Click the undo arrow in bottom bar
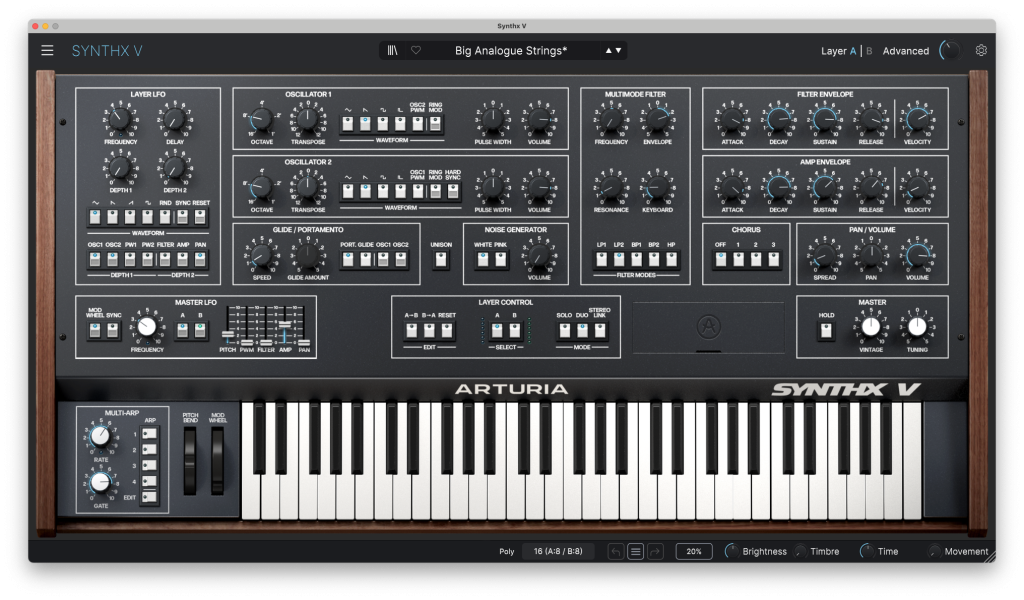Screen dimensions: 1024x600 615,552
